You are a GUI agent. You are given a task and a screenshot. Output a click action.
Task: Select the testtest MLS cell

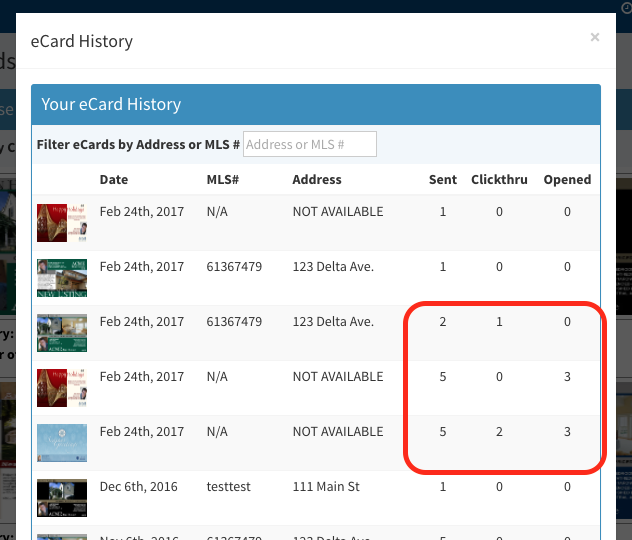229,486
